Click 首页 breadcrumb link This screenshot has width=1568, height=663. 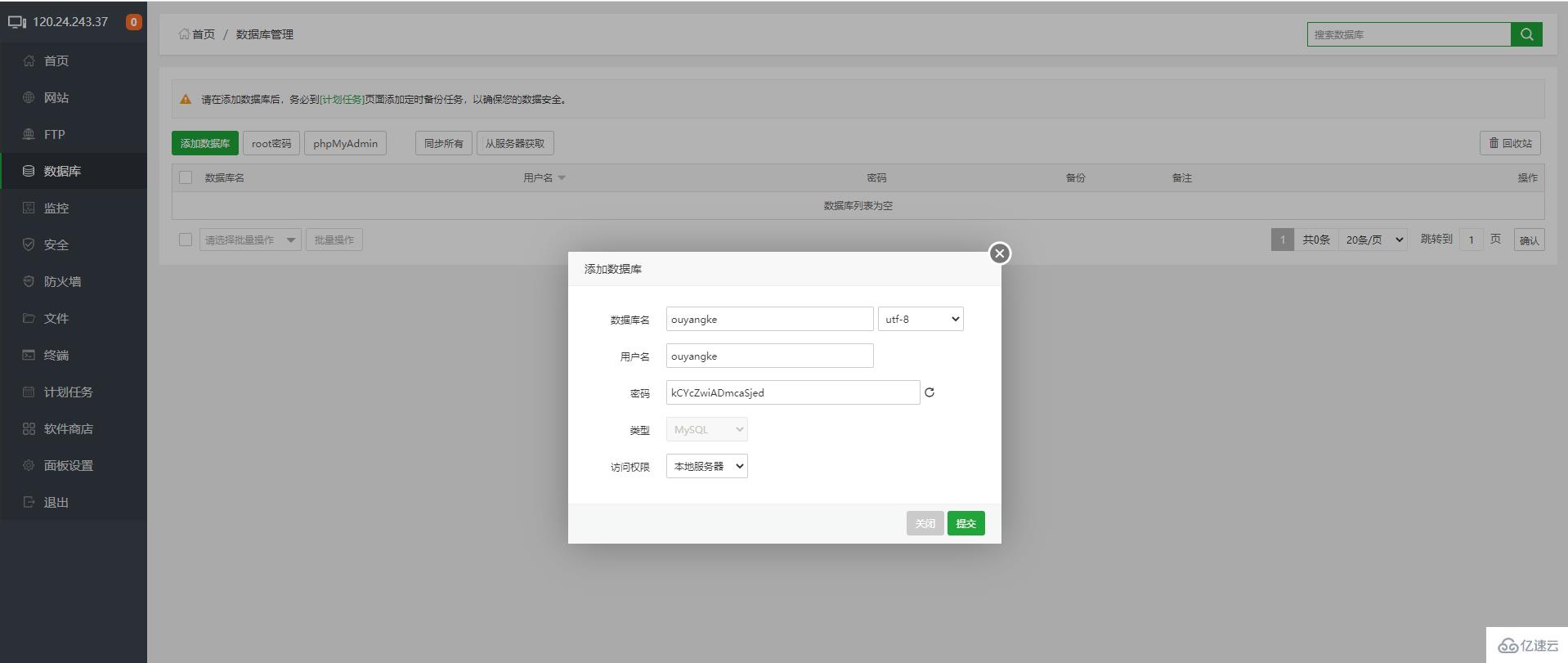tap(204, 34)
